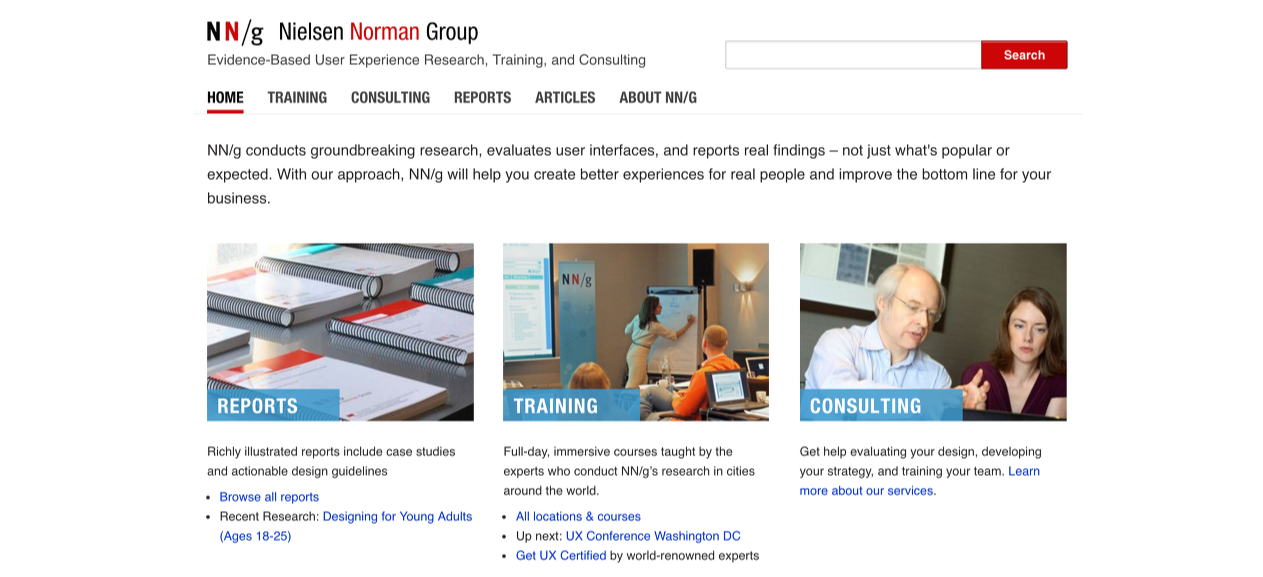
Task: Open the Browse all reports link
Action: [269, 497]
